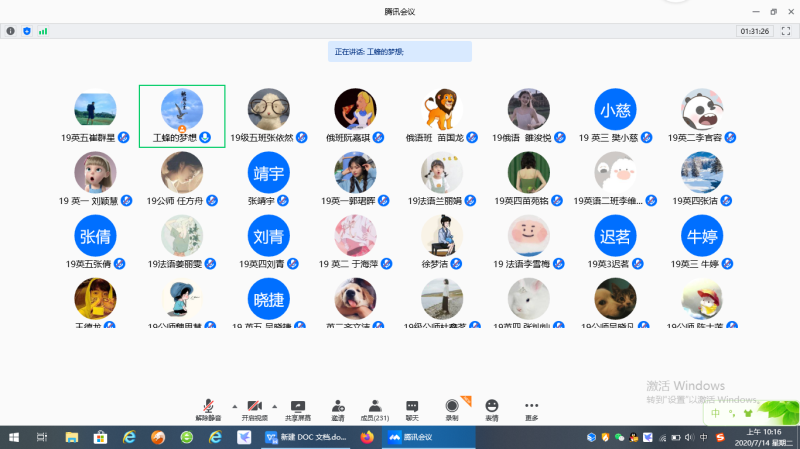Open the chat (聊天) panel
Image resolution: width=800 pixels, height=449 pixels.
[x=412, y=406]
